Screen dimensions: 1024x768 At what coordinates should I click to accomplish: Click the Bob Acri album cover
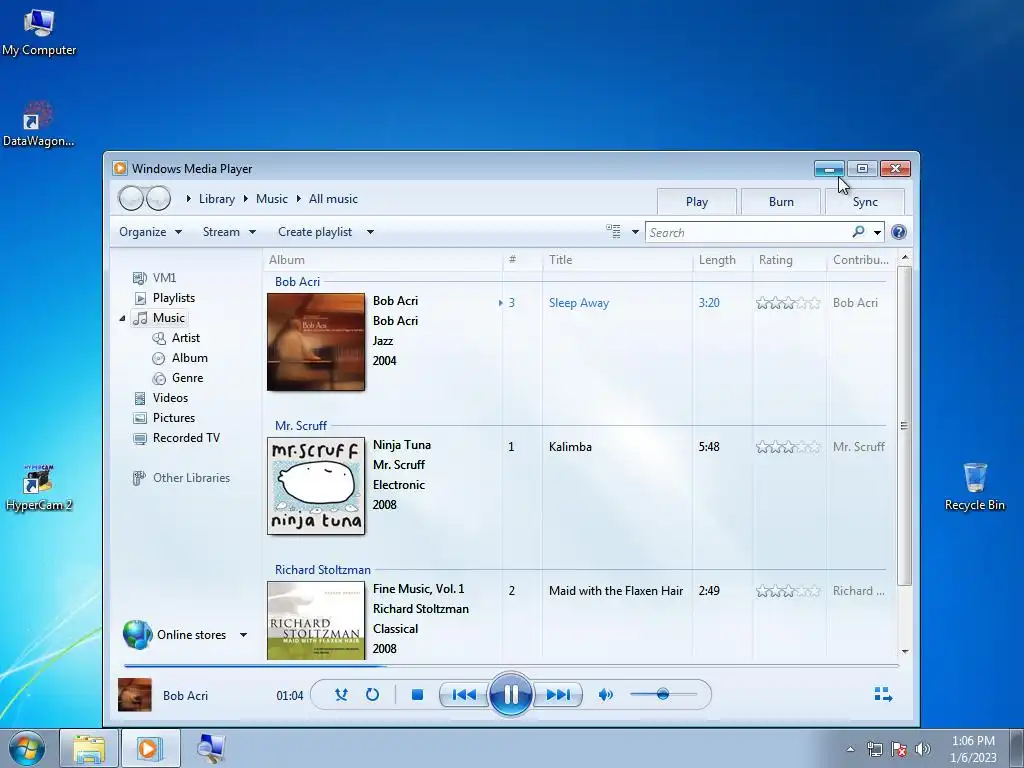tap(316, 342)
